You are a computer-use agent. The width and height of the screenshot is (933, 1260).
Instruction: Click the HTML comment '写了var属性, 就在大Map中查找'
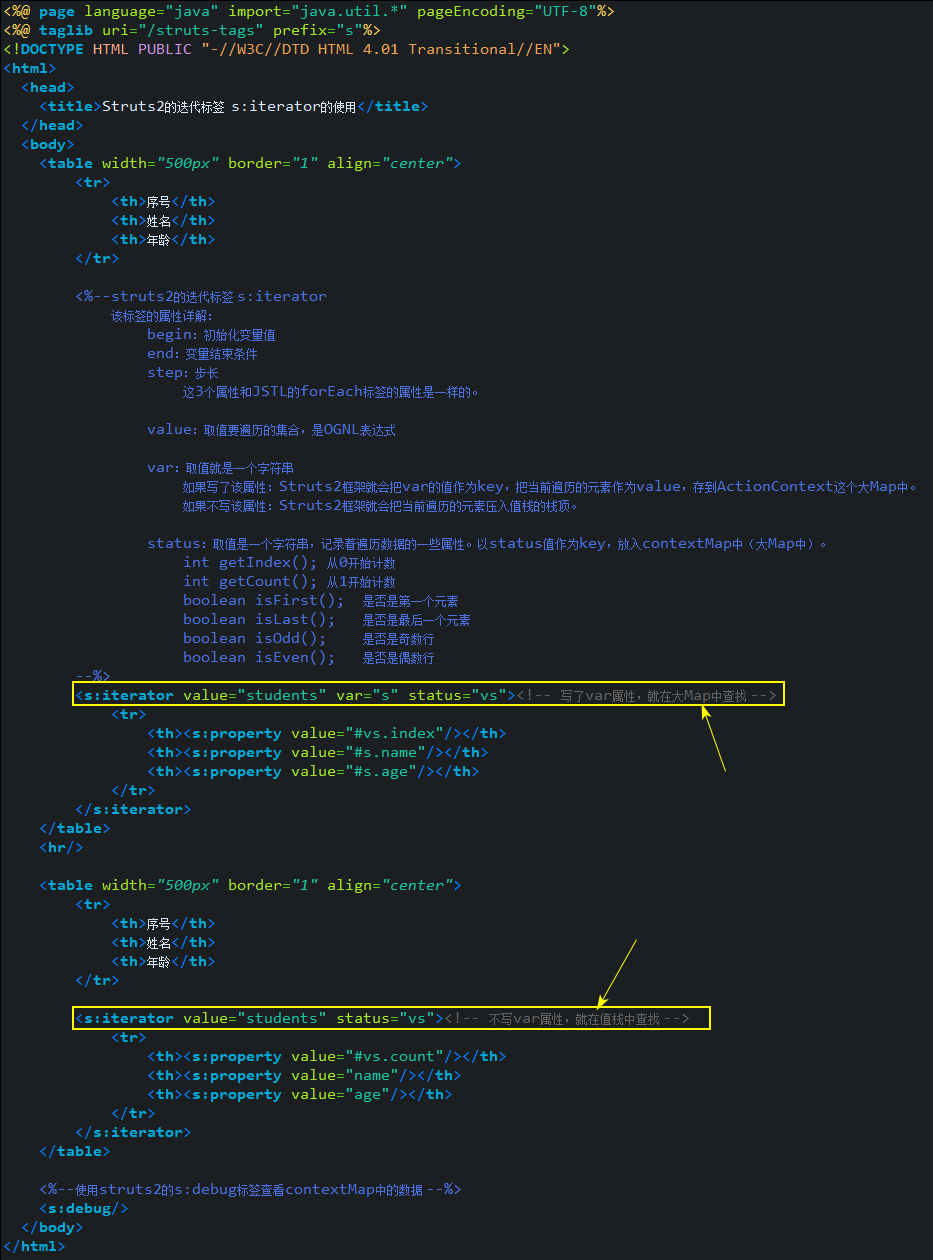point(646,695)
